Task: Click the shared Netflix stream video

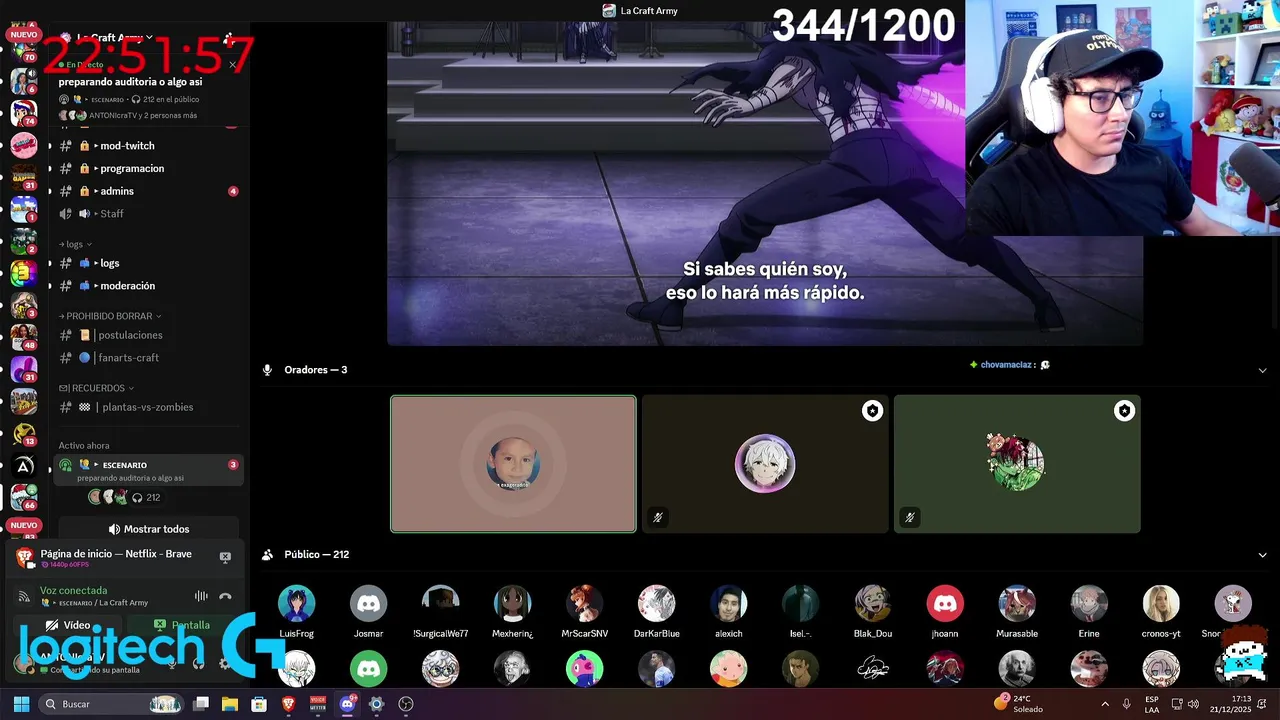Action: click(x=765, y=184)
